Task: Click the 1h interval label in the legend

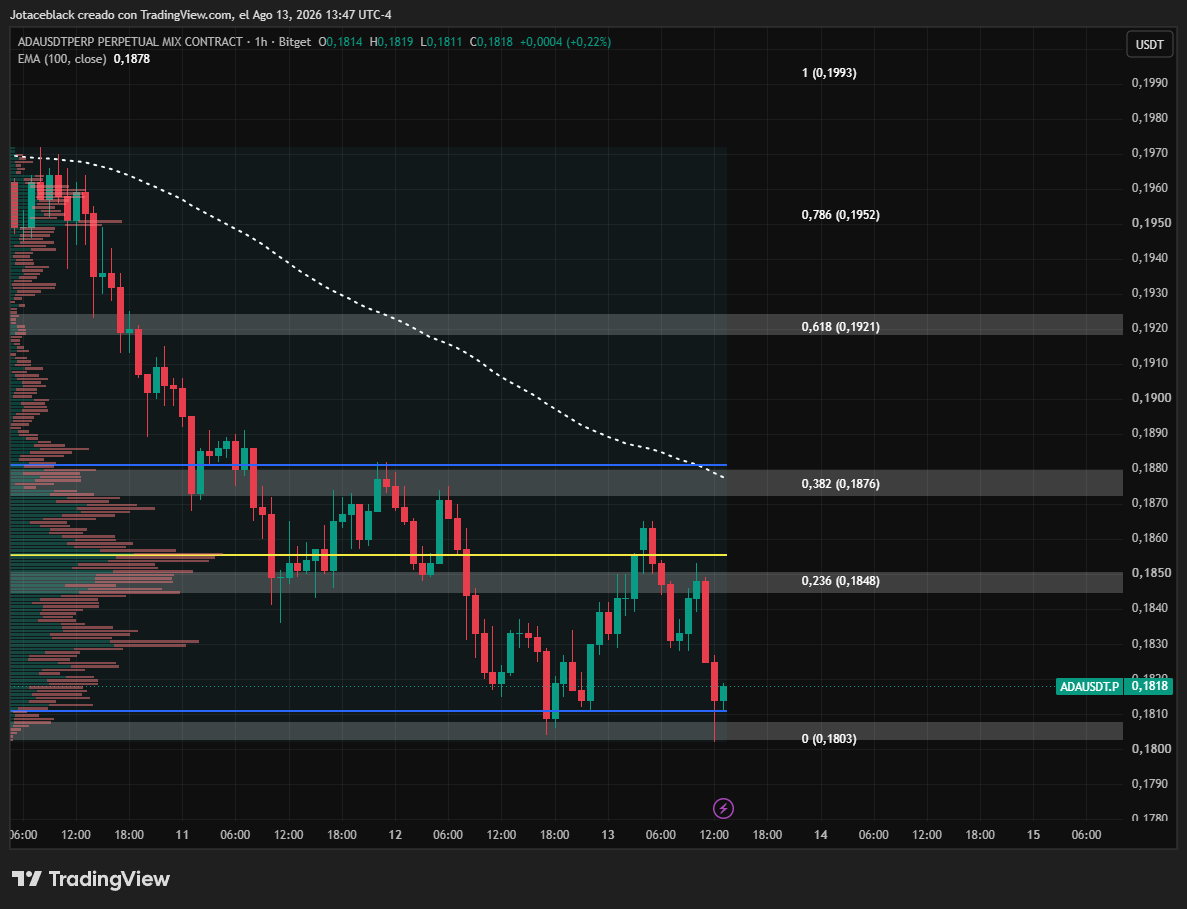Action: (x=261, y=42)
